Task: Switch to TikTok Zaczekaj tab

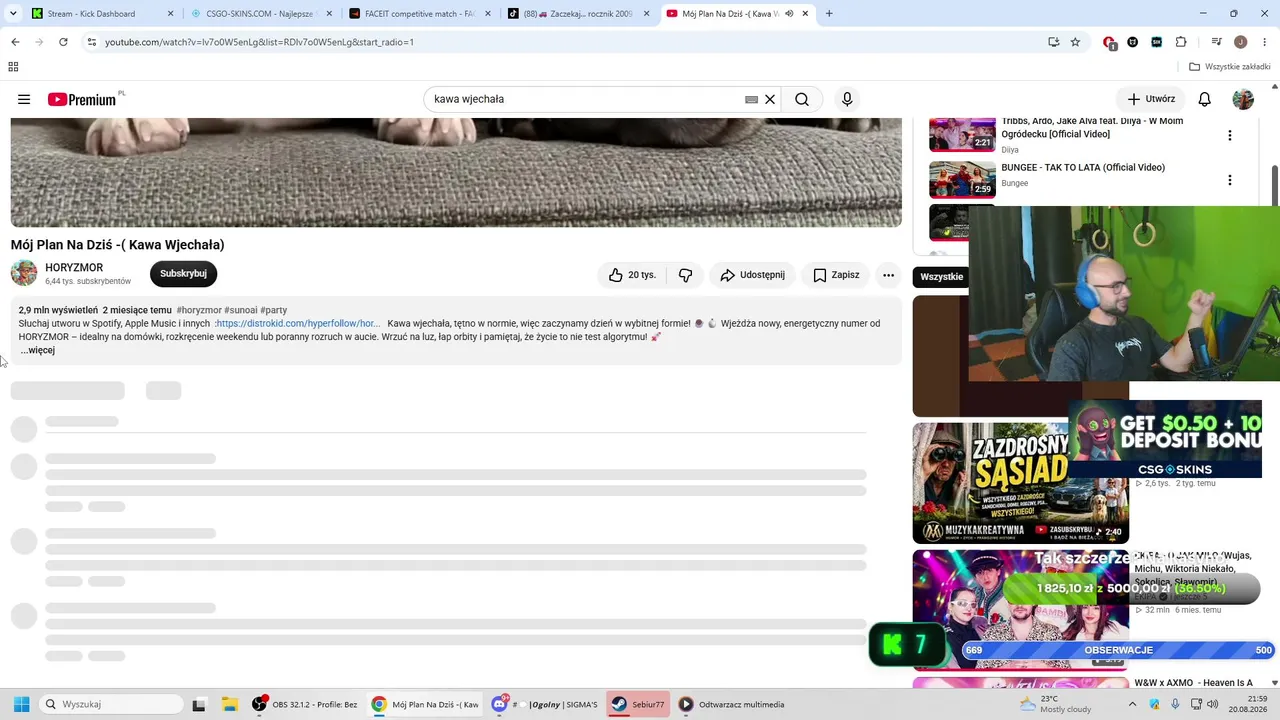Action: click(578, 14)
